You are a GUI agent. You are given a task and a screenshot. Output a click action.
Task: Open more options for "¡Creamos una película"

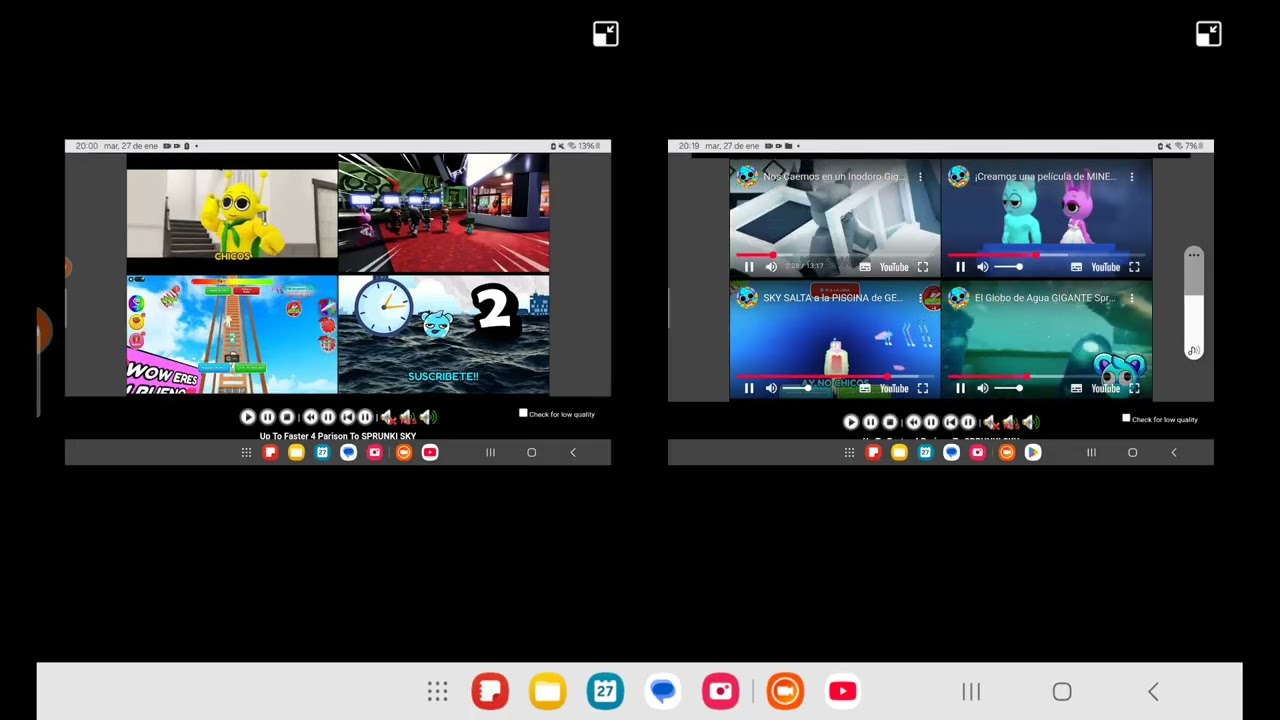1131,177
